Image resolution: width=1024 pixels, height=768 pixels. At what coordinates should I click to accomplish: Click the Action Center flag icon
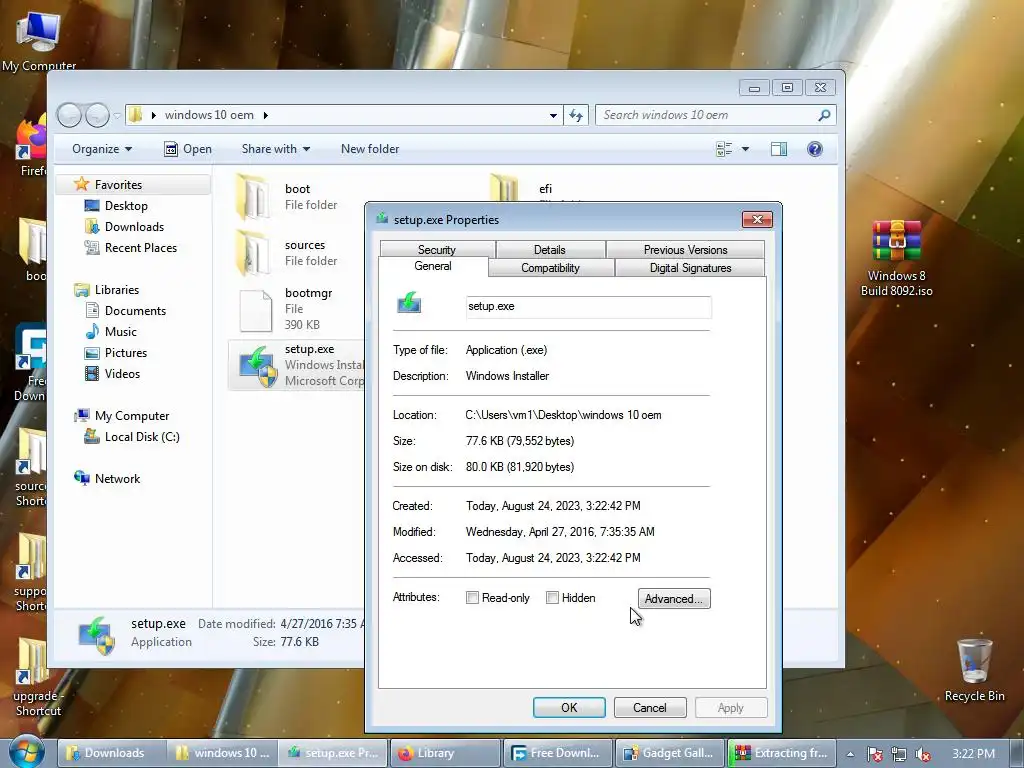point(874,754)
